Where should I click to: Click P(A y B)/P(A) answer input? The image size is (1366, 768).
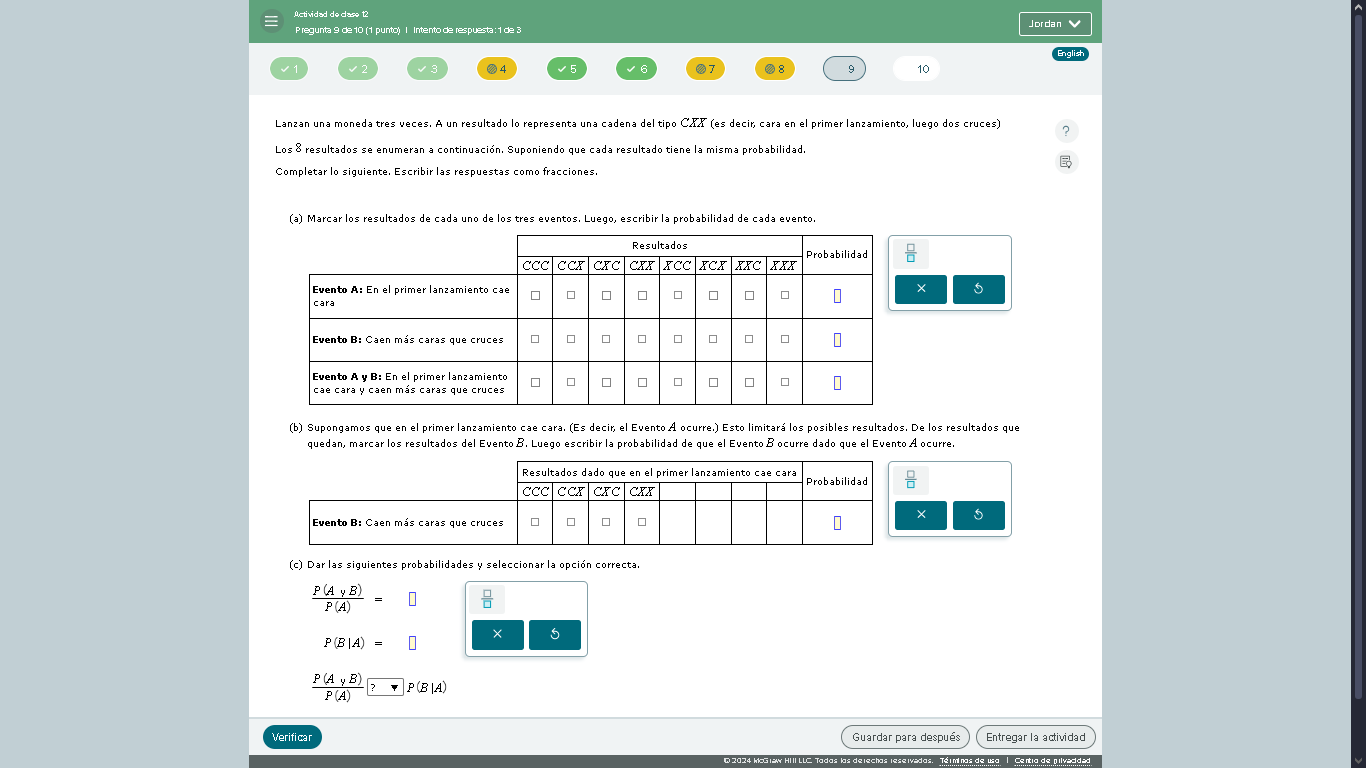(412, 599)
